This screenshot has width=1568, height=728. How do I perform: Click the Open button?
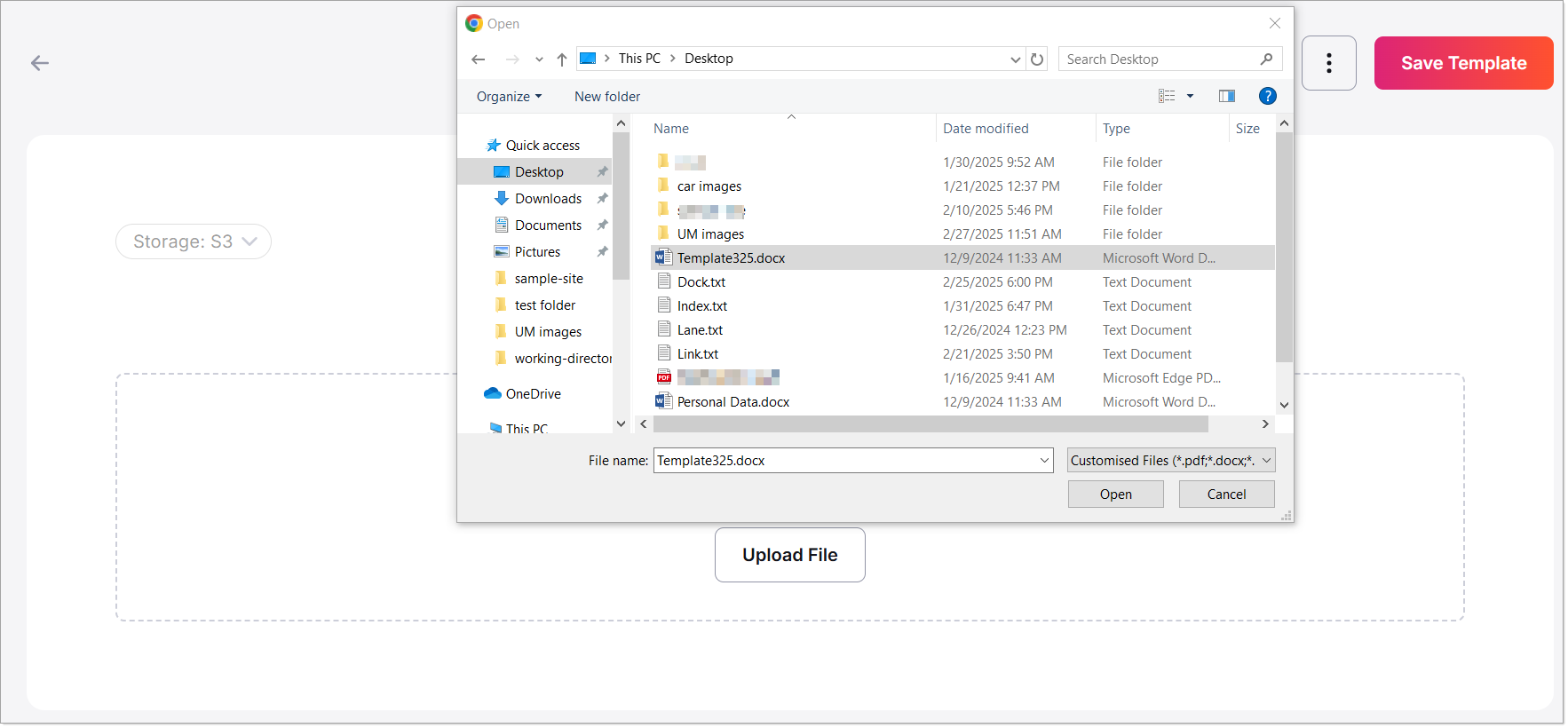click(1115, 495)
